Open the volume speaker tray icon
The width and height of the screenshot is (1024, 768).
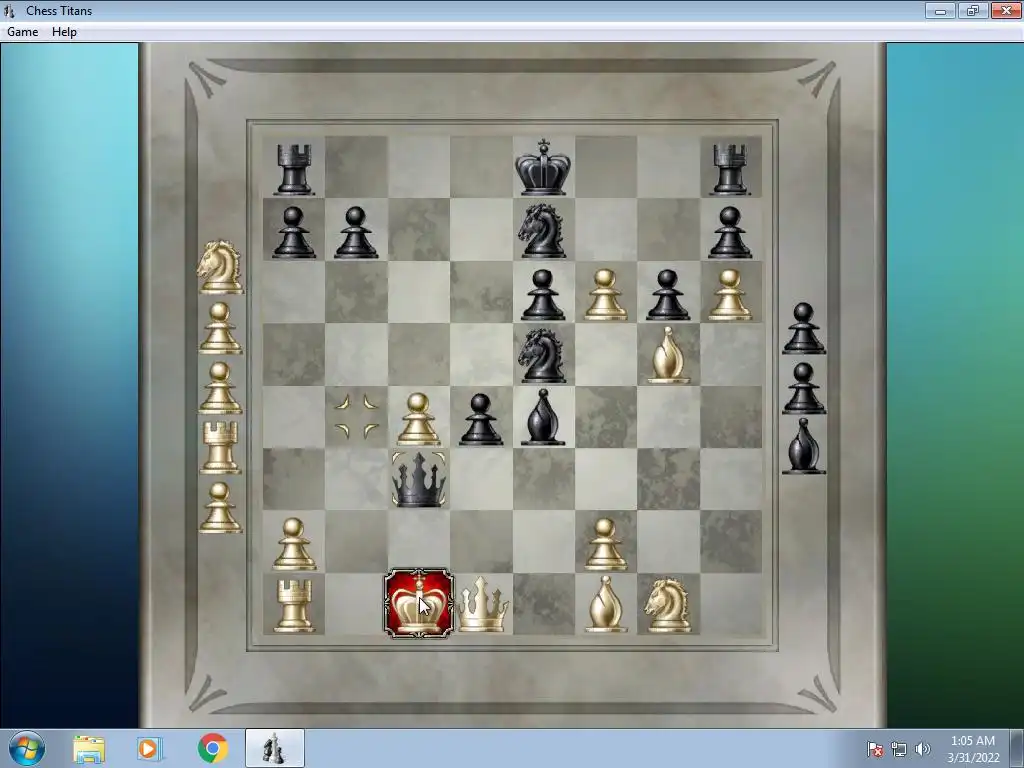[x=922, y=749]
